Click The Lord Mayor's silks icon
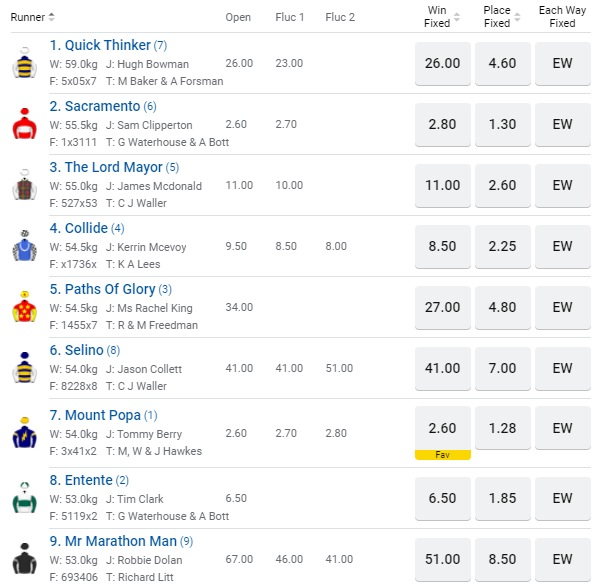Screen dimensions: 603x588 [x=24, y=186]
